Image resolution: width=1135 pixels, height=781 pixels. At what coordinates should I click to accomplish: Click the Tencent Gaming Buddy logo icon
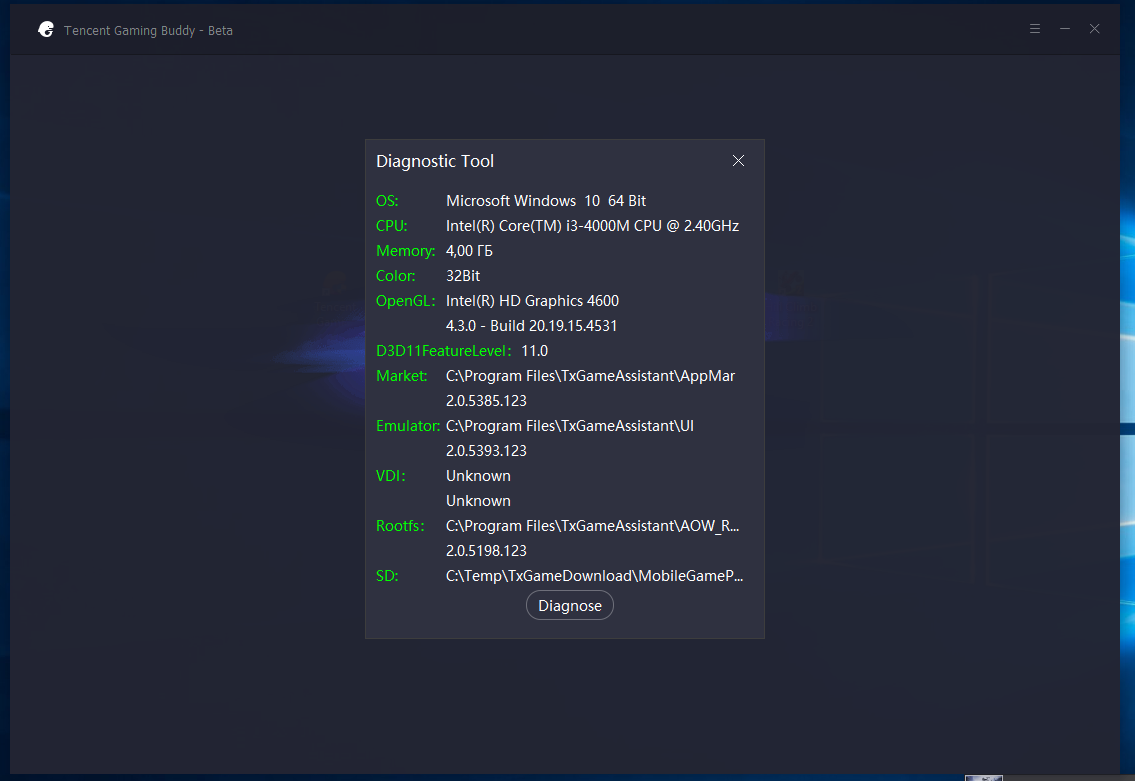click(46, 30)
